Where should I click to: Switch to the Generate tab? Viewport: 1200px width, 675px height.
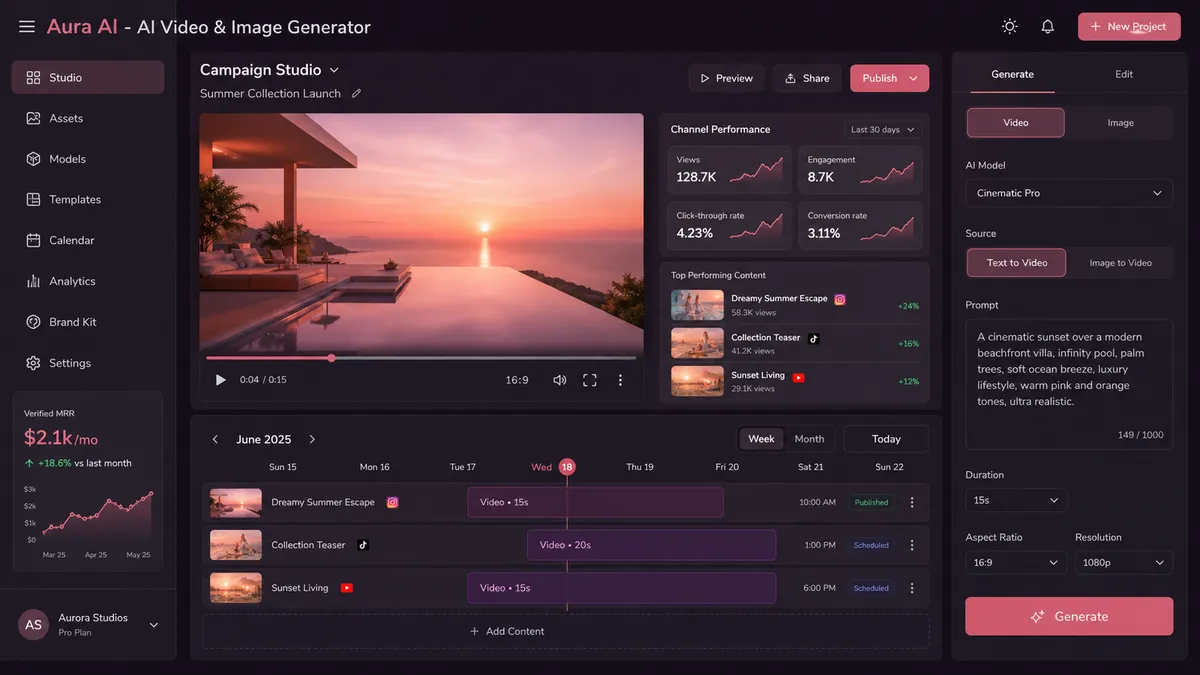1012,74
